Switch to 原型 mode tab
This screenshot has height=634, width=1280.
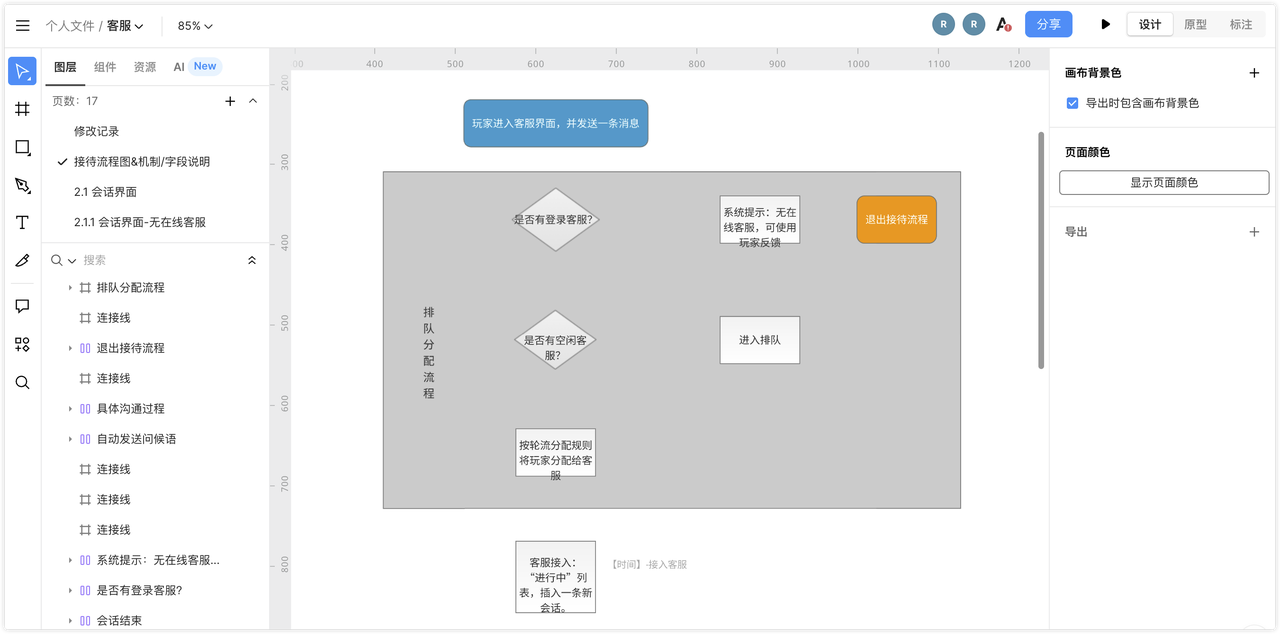1195,25
